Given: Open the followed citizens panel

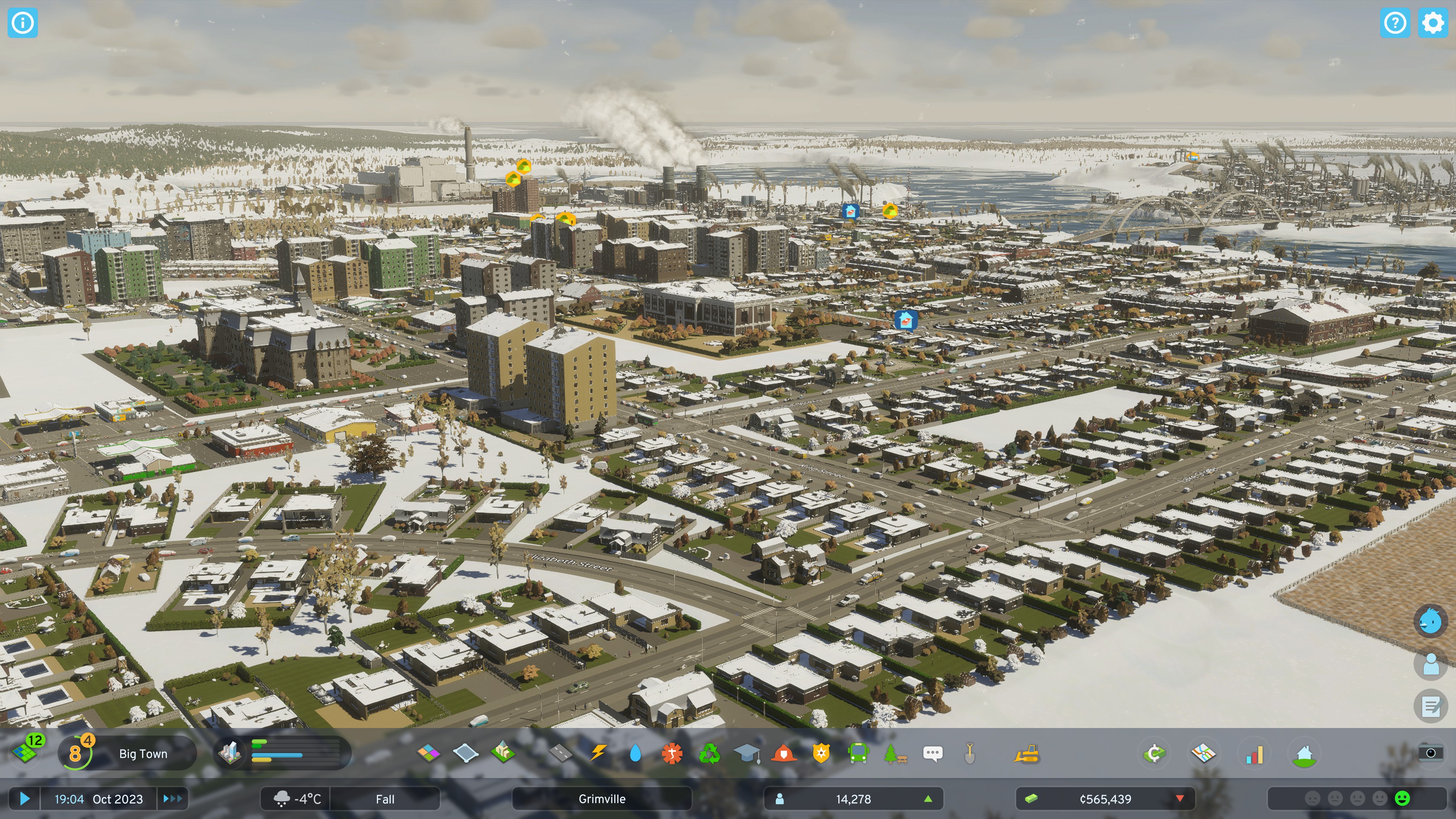Looking at the screenshot, I should pyautogui.click(x=1431, y=664).
